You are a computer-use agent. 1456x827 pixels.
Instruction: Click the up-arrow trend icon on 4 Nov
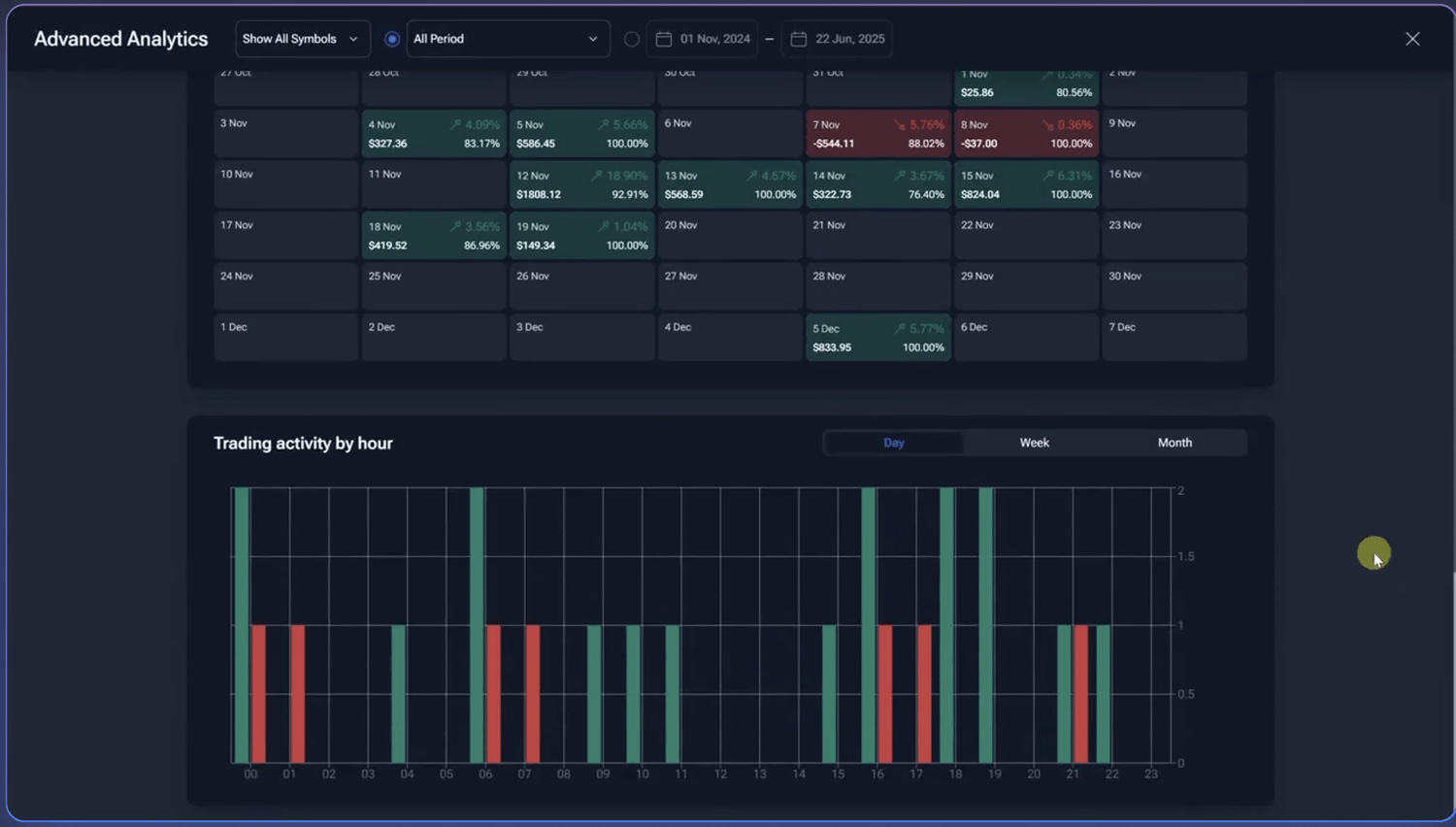[x=455, y=125]
